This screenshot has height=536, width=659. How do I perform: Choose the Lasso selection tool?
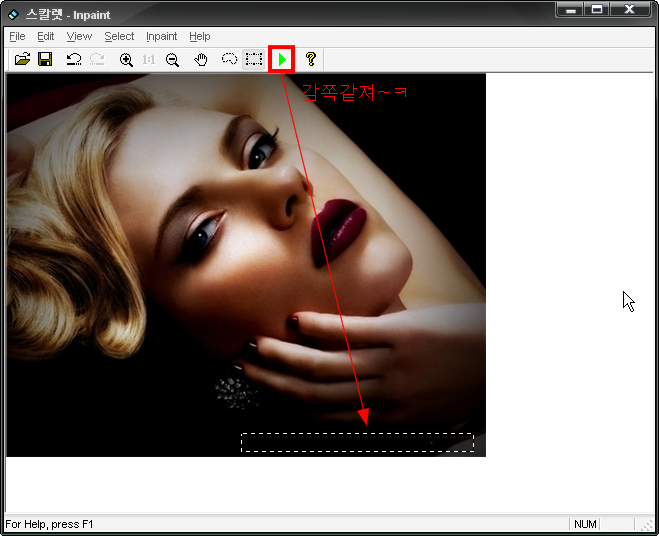(229, 60)
